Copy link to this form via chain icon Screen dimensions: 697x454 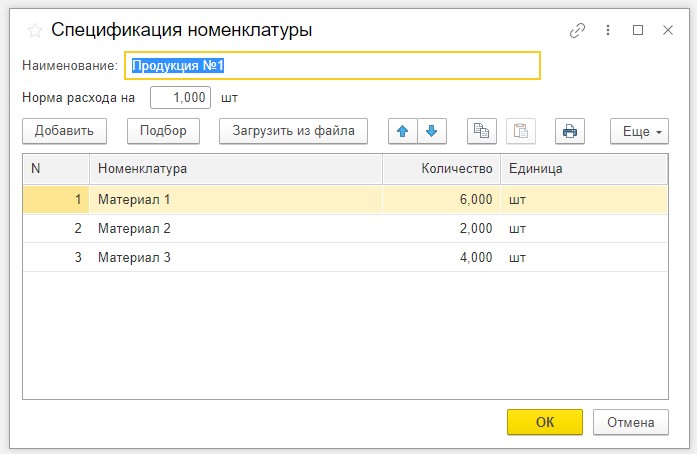click(x=577, y=30)
